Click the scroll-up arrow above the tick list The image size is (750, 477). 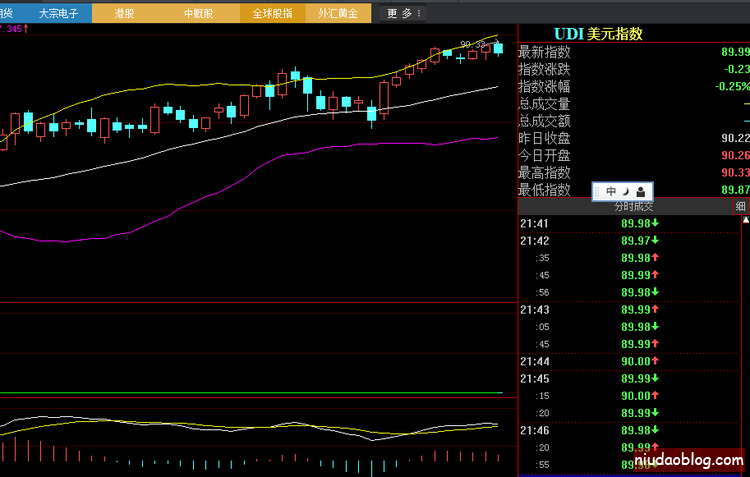pos(745,219)
